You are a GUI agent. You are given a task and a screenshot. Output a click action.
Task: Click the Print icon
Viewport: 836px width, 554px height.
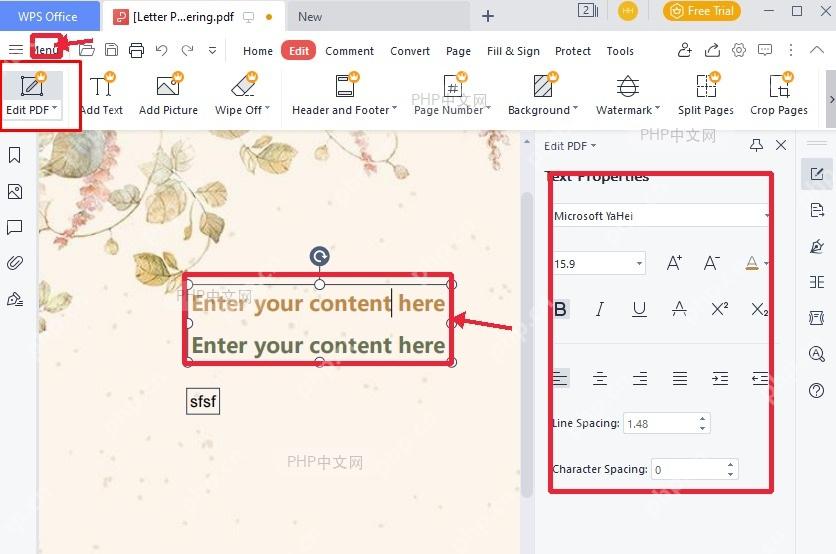(136, 50)
